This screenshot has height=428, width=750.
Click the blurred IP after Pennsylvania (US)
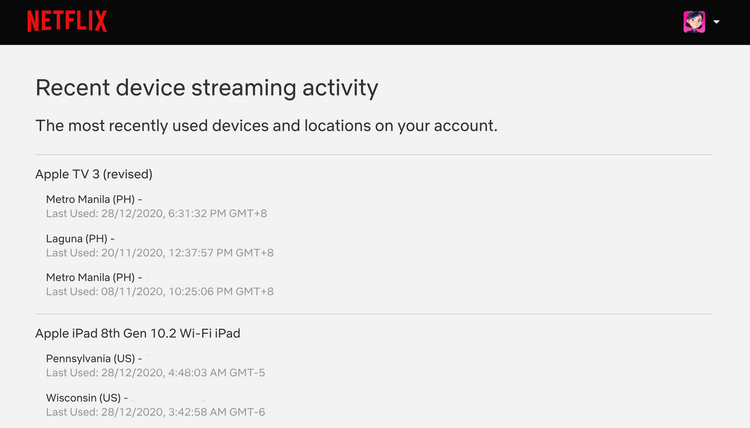[182, 358]
